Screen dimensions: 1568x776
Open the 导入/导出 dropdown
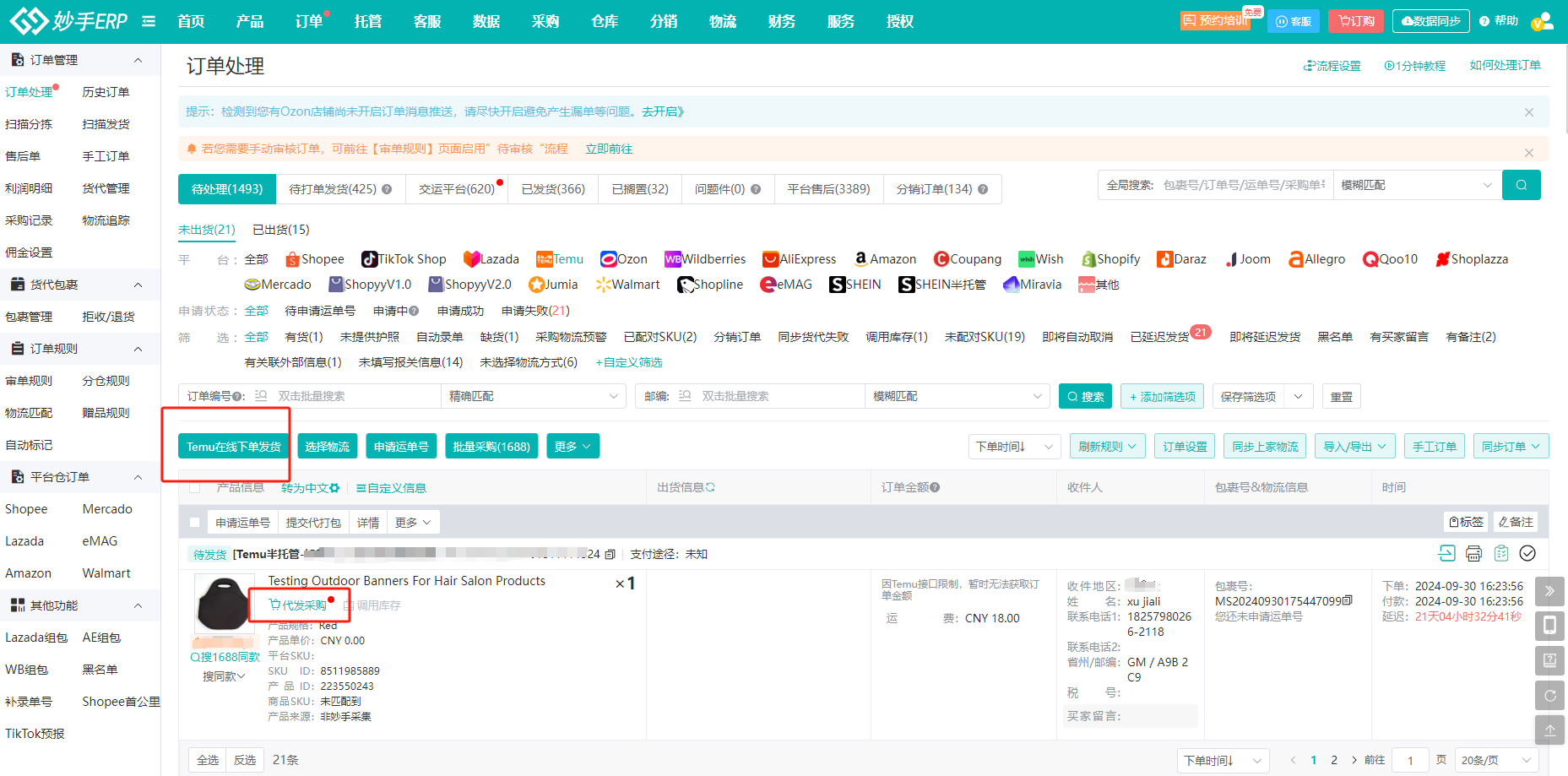[x=1355, y=447]
